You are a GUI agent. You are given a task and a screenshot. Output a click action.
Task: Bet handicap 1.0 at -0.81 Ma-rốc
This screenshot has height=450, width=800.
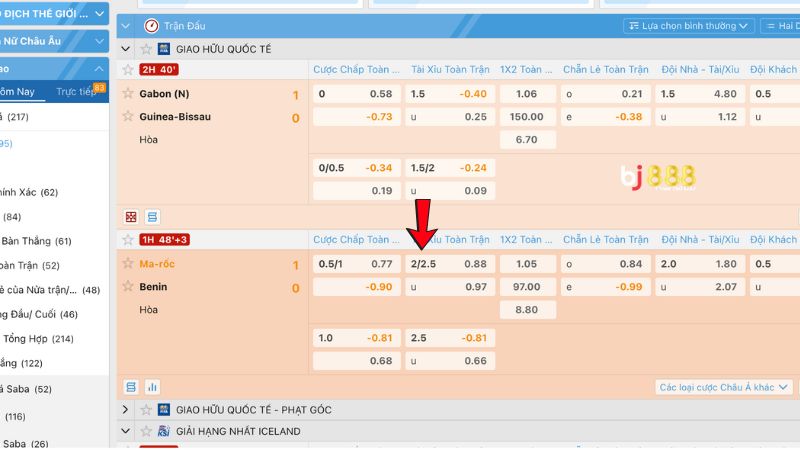tap(357, 338)
